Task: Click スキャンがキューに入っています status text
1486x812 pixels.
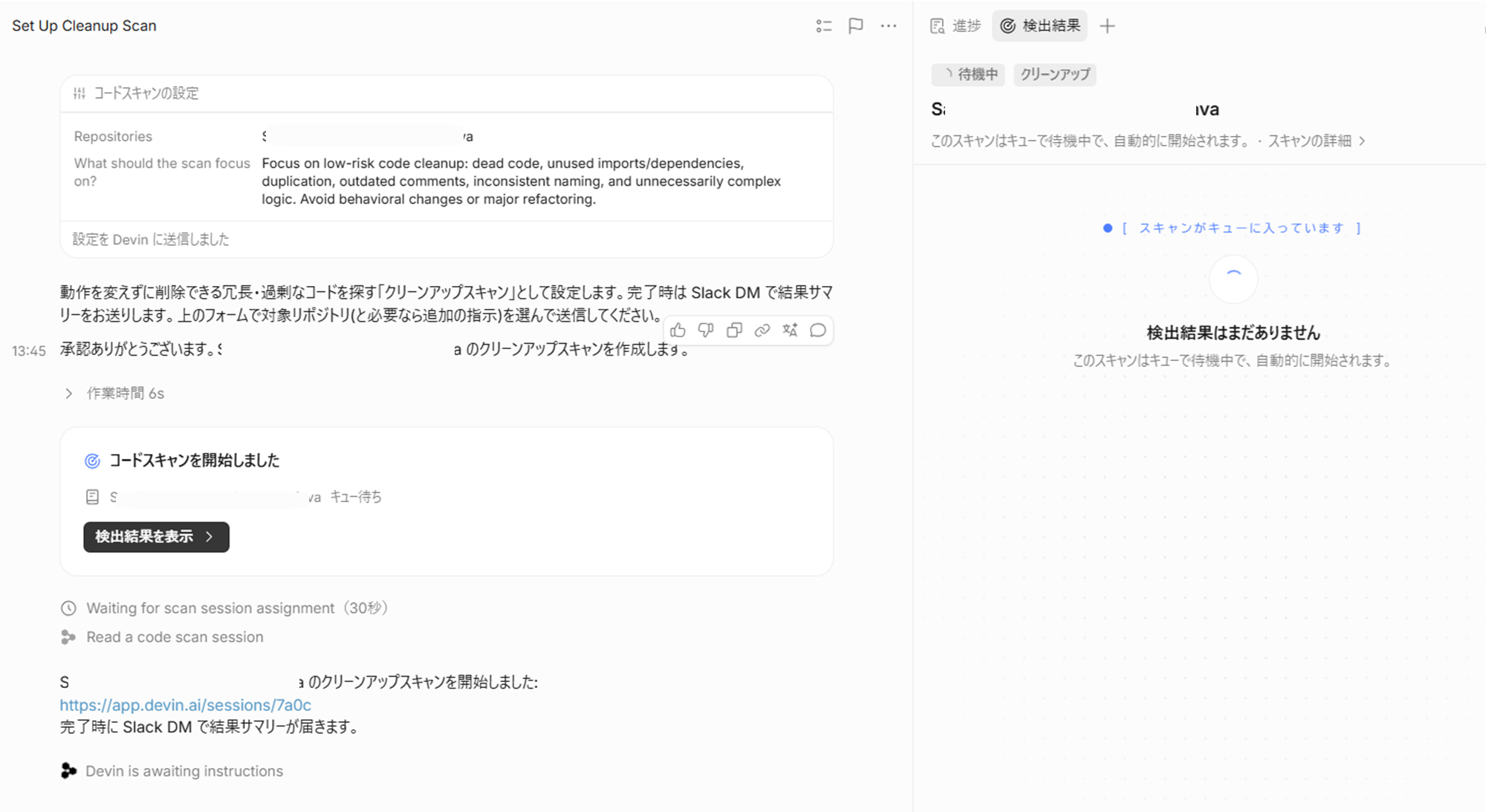Action: click(x=1241, y=228)
